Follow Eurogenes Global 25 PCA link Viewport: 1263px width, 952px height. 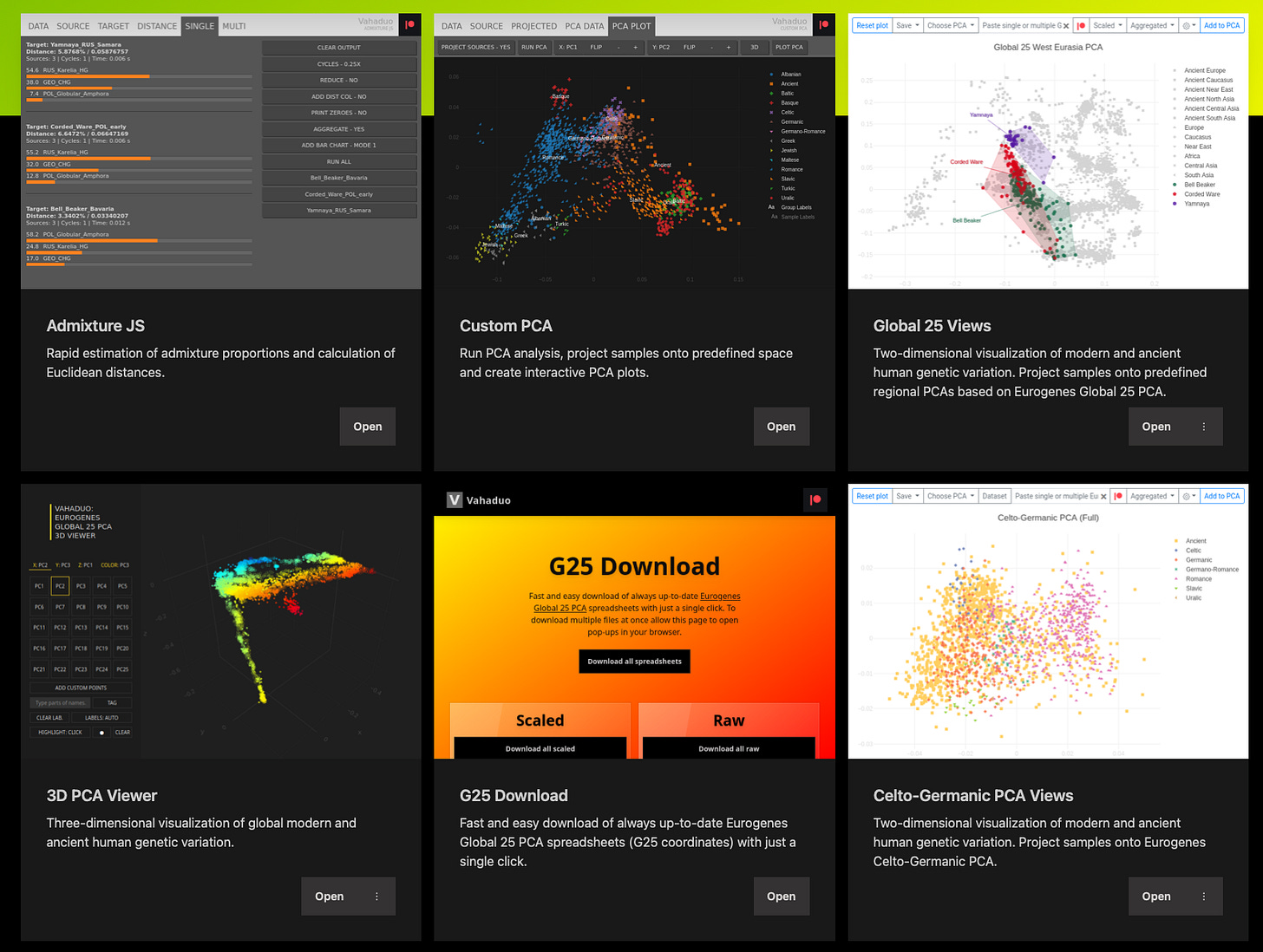pos(637,602)
